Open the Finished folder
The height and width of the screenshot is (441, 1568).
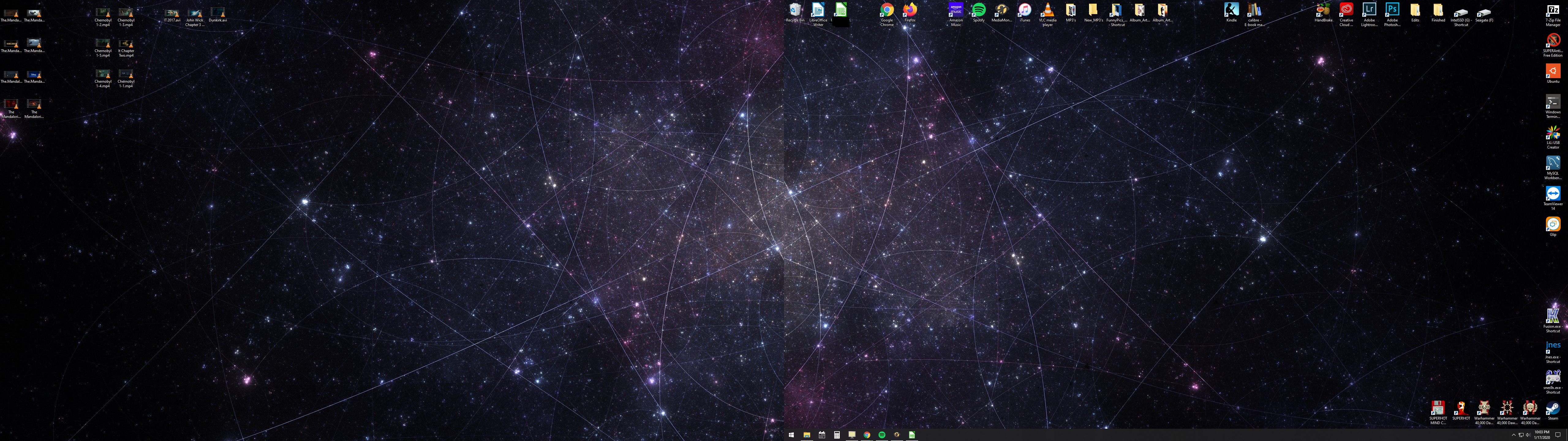(x=1438, y=13)
